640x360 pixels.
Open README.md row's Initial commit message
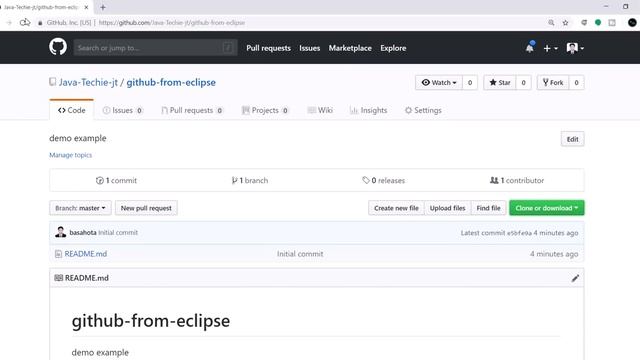click(x=300, y=254)
